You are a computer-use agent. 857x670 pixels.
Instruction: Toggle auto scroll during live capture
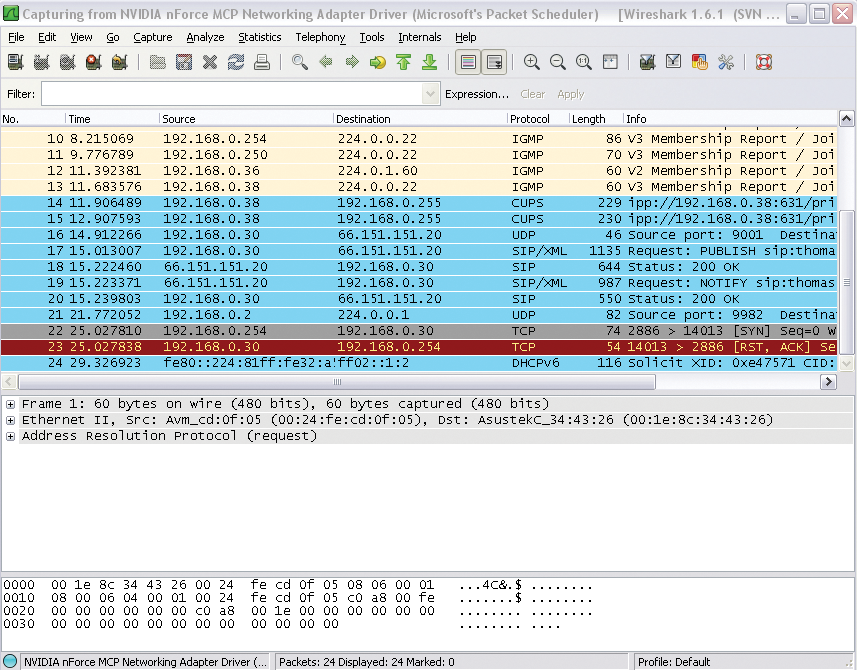tap(494, 62)
